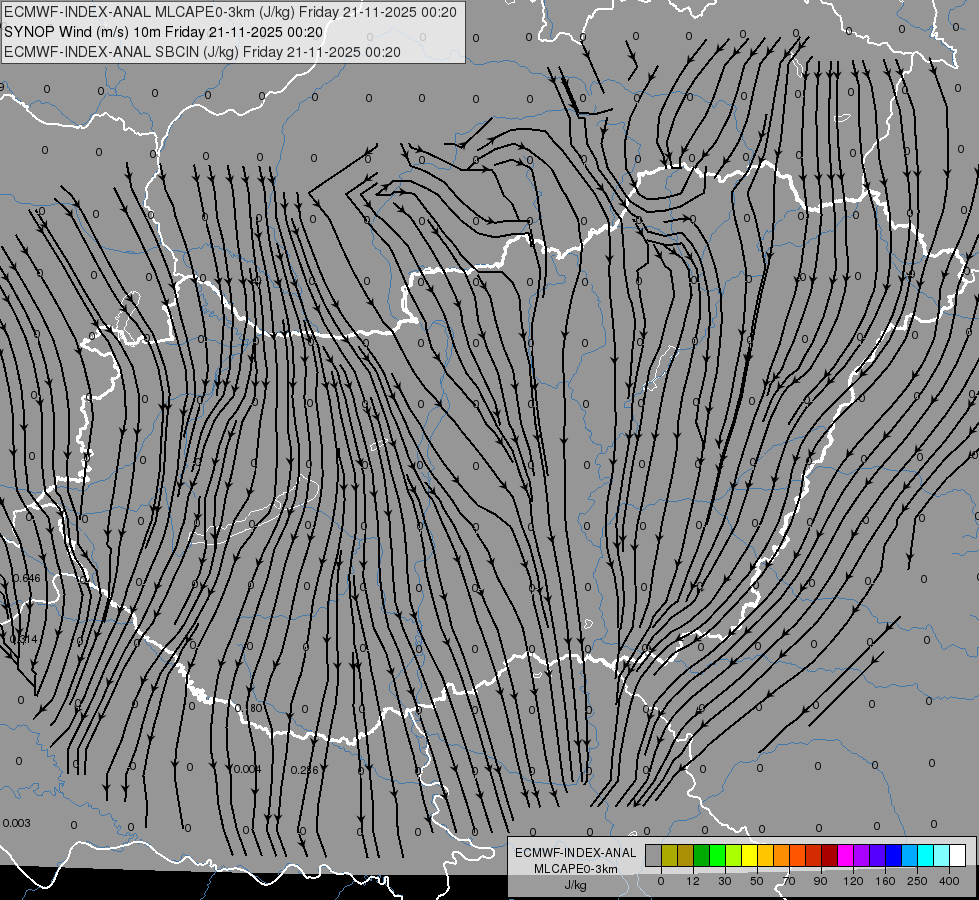Select the gray legend swatch

point(654,856)
